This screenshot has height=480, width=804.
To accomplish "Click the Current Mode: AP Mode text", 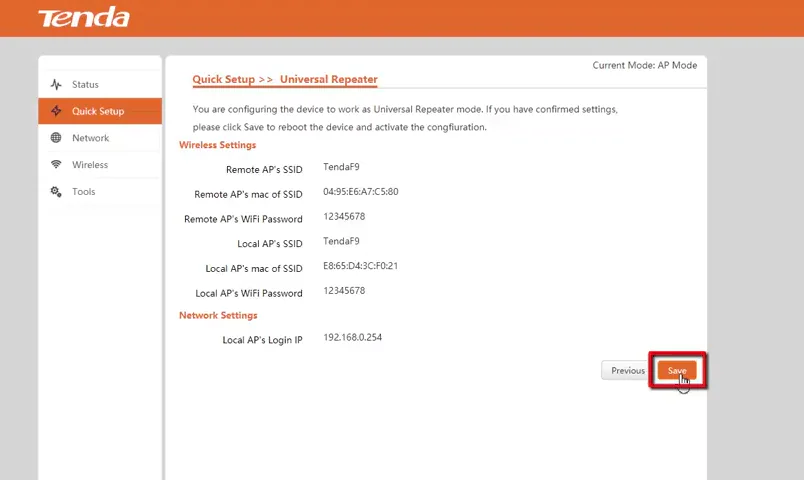I will pos(645,65).
